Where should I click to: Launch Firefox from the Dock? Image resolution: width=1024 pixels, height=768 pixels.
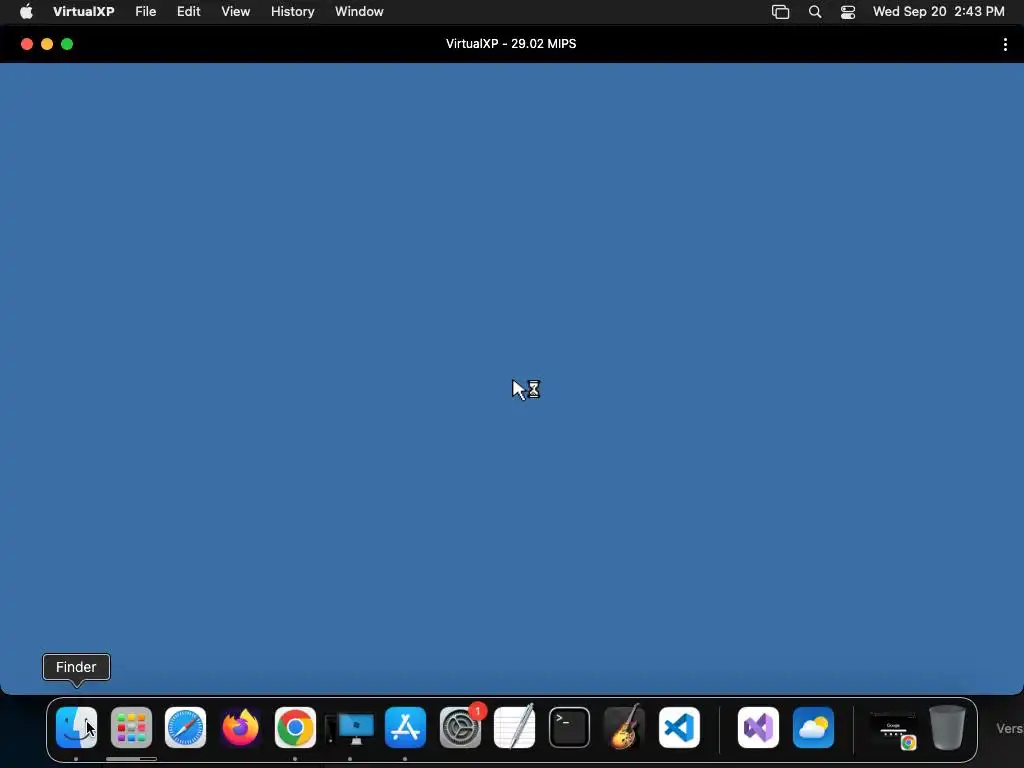(x=240, y=728)
